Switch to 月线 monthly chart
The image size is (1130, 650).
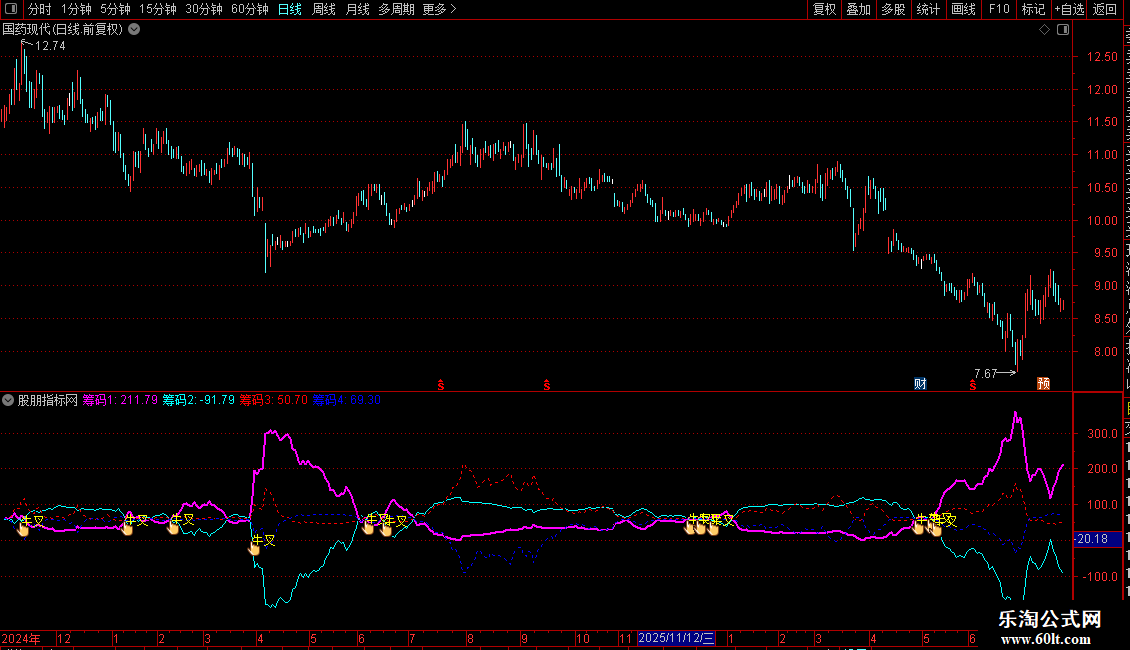(x=357, y=9)
